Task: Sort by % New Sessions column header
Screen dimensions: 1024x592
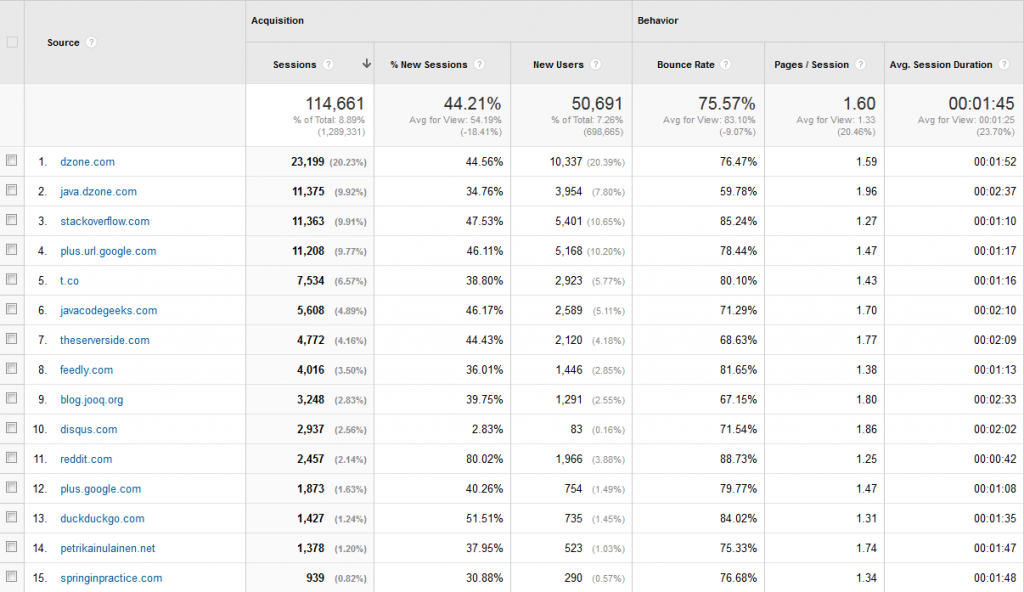Action: tap(428, 64)
